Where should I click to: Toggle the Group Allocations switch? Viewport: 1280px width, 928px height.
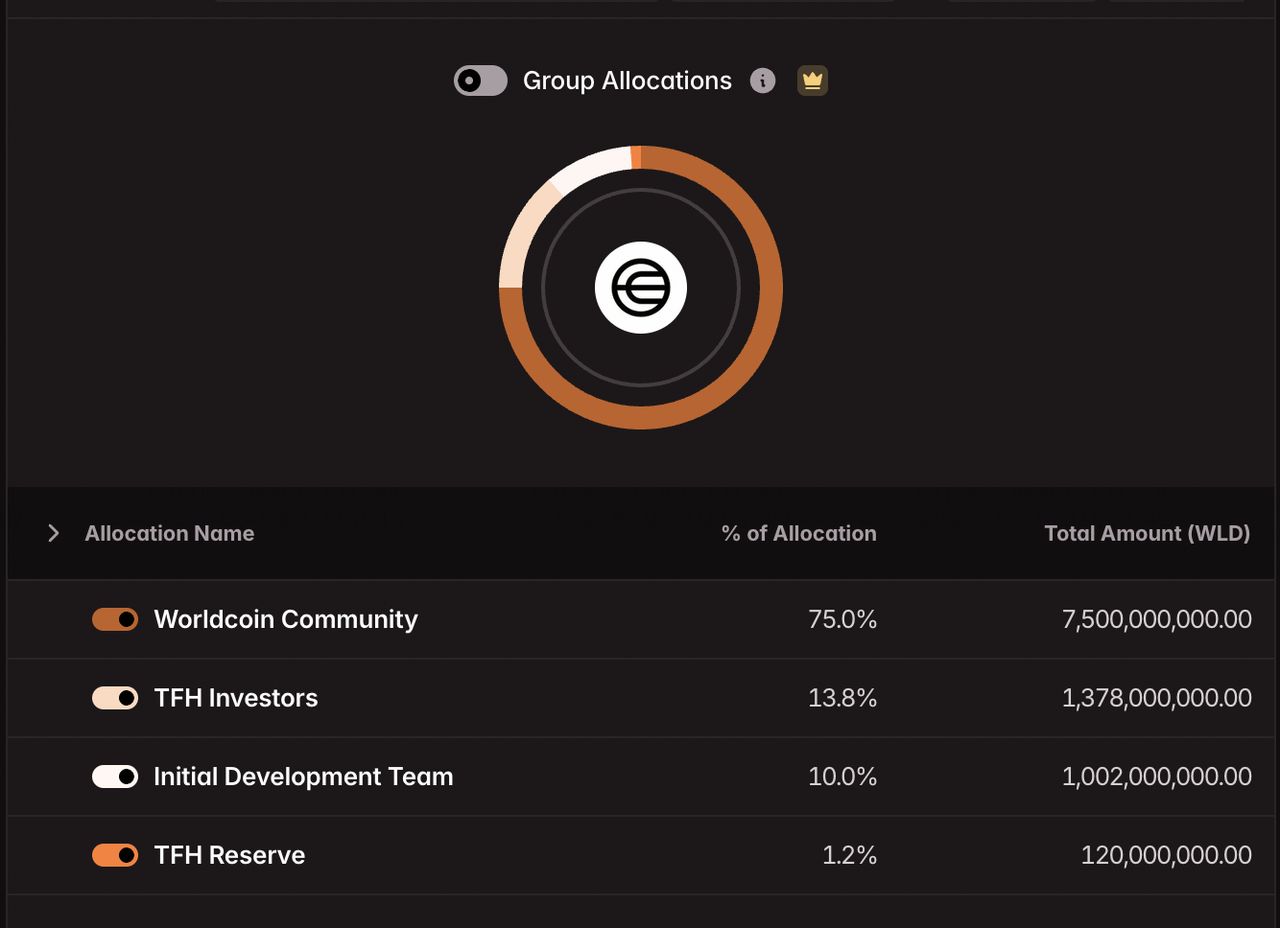pyautogui.click(x=480, y=81)
